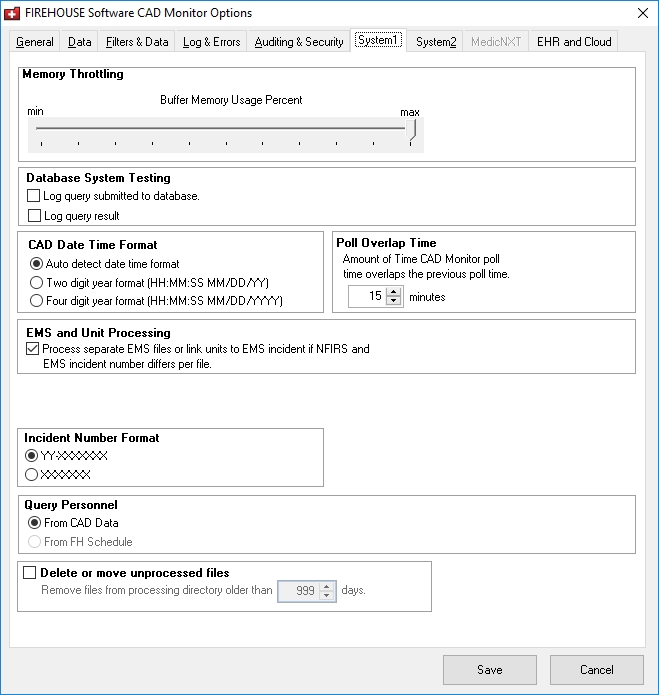This screenshot has height=695, width=659.
Task: Open the Data tab
Action: pyautogui.click(x=80, y=42)
